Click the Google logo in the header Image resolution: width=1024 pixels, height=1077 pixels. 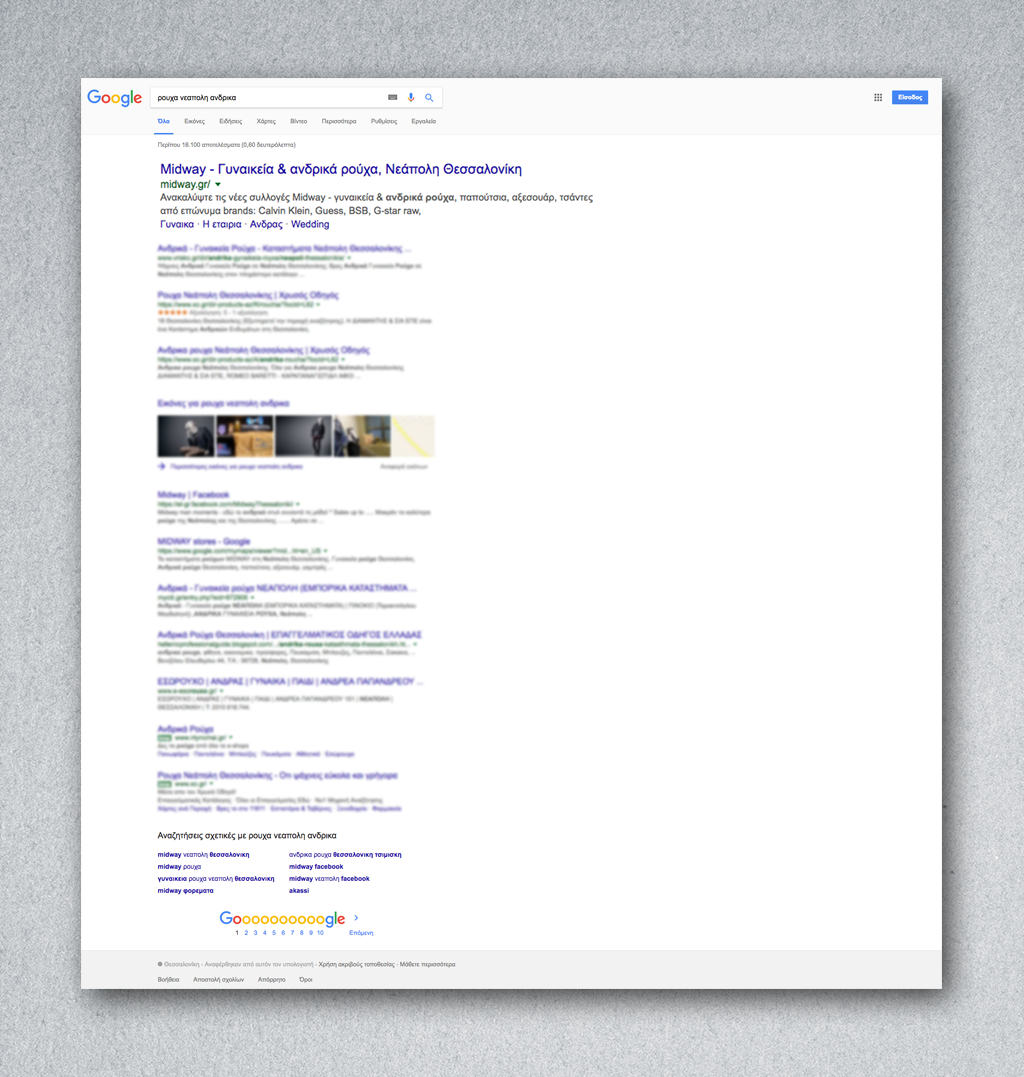click(x=114, y=97)
